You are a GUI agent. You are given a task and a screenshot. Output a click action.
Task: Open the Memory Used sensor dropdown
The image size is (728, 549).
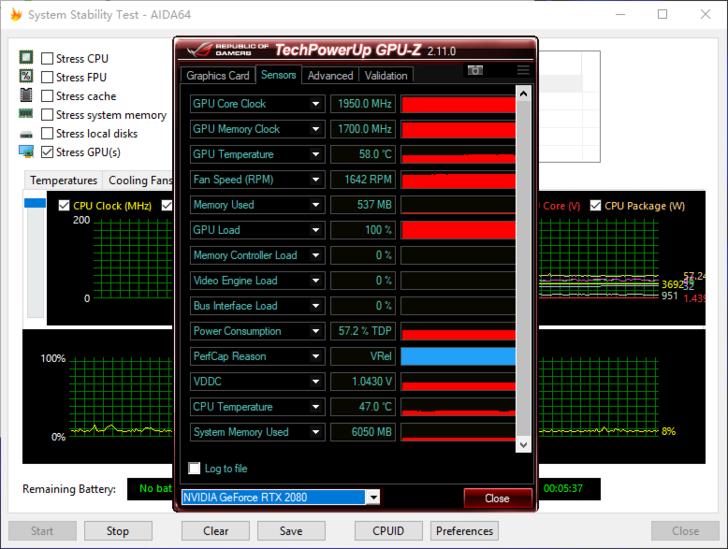tap(316, 204)
